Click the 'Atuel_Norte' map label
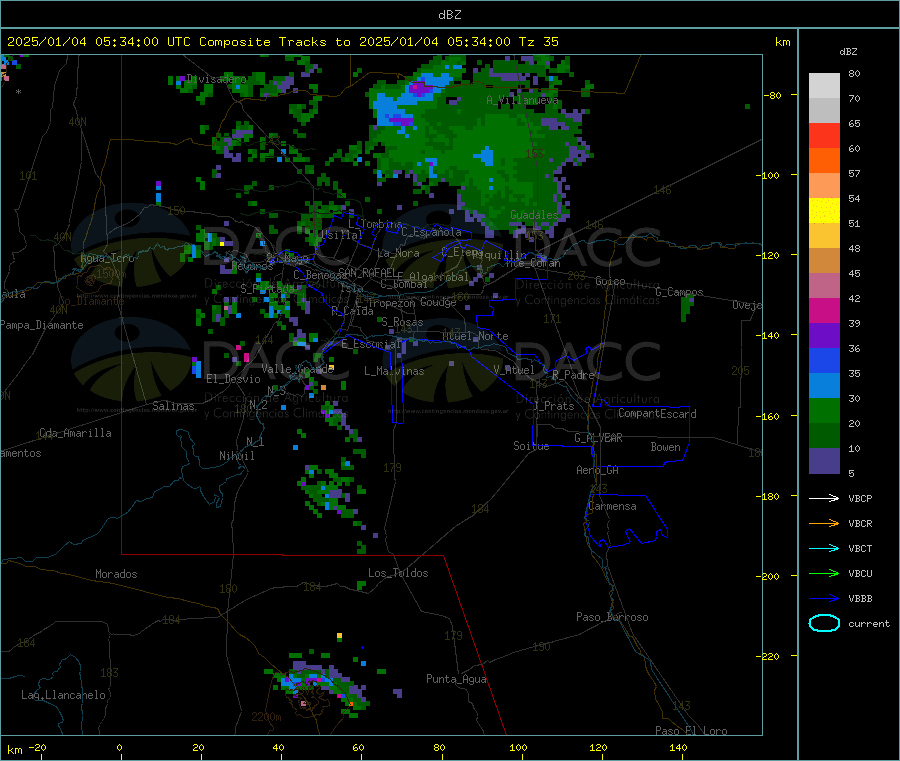Viewport: 900px width, 761px height. 475,336
